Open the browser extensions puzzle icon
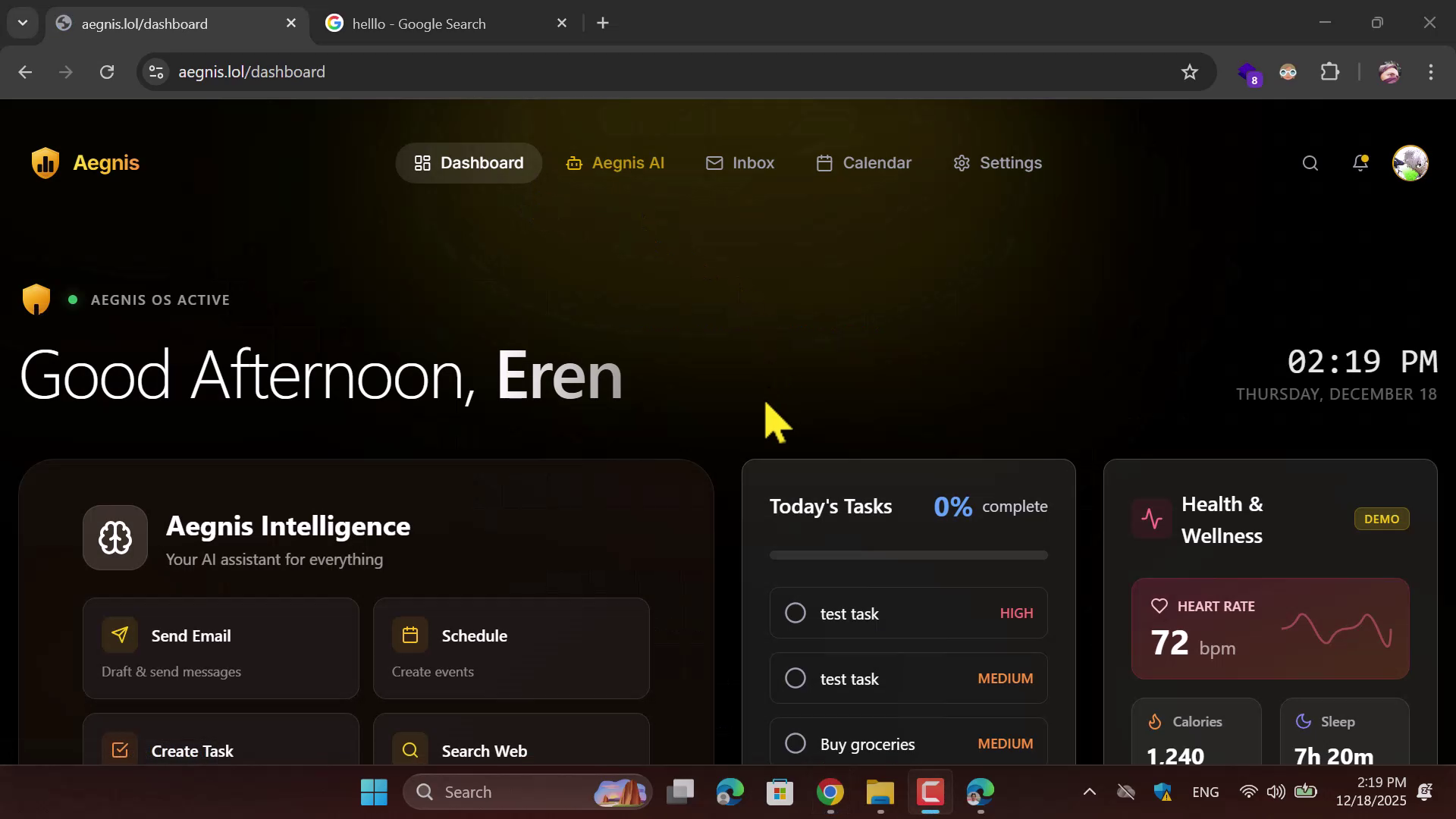 [x=1330, y=72]
